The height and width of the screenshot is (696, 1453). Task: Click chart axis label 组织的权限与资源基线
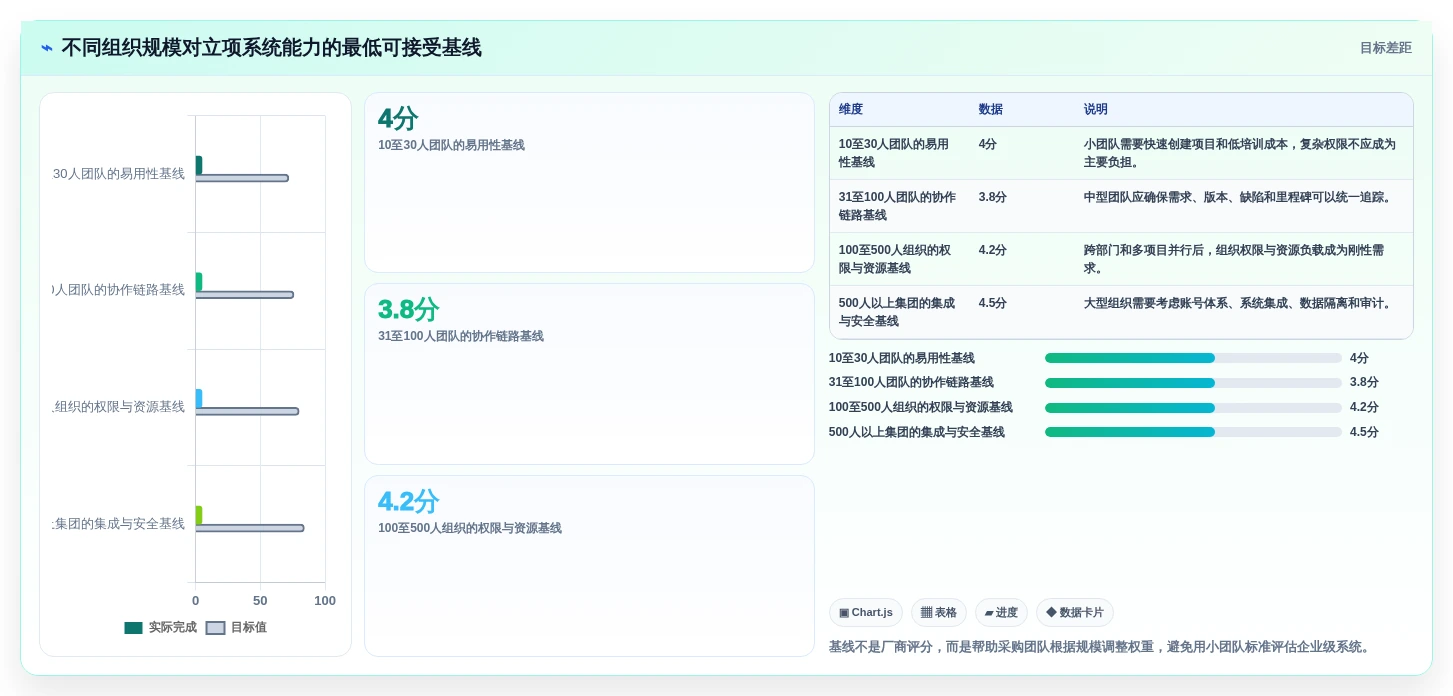tap(119, 407)
